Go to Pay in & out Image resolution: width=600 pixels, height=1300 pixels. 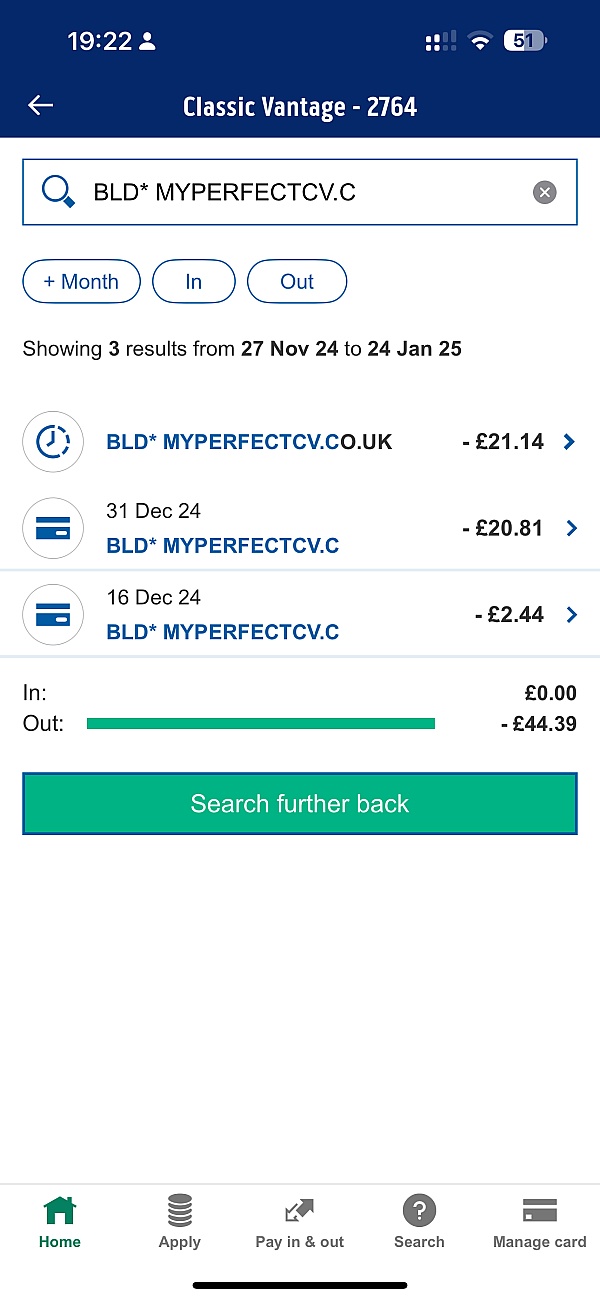299,1222
